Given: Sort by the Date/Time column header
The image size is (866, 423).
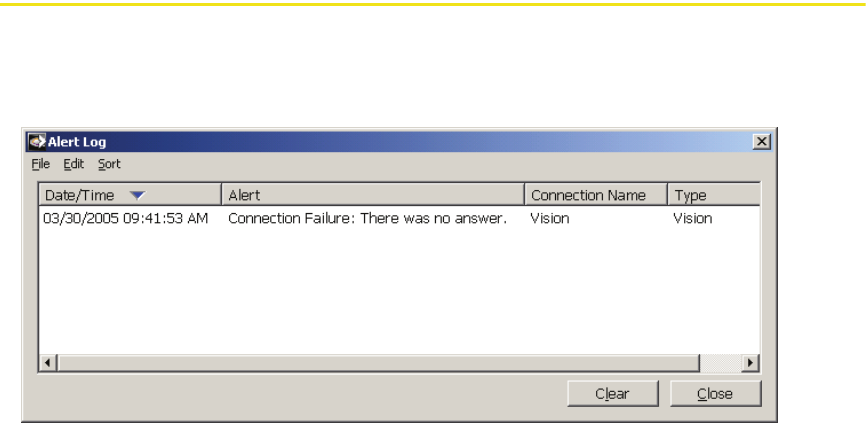Looking at the screenshot, I should pyautogui.click(x=130, y=195).
